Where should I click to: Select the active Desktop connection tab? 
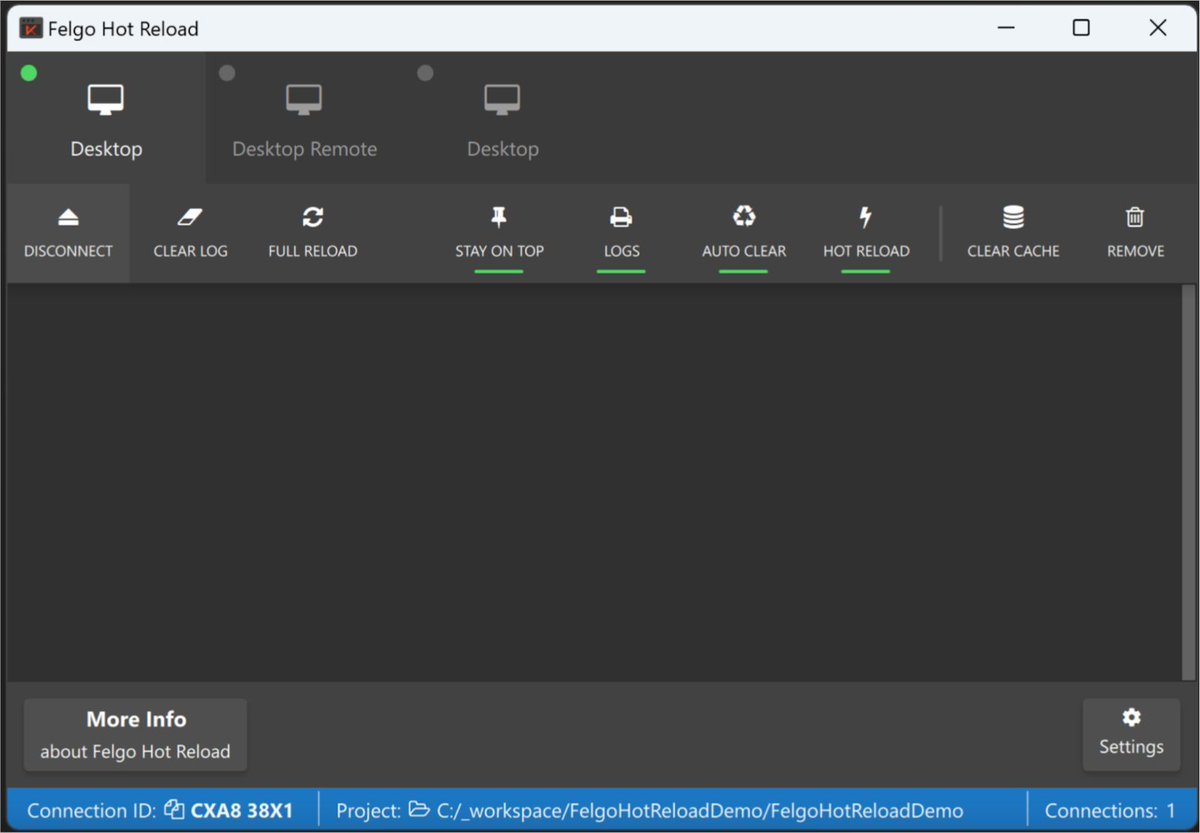106,118
